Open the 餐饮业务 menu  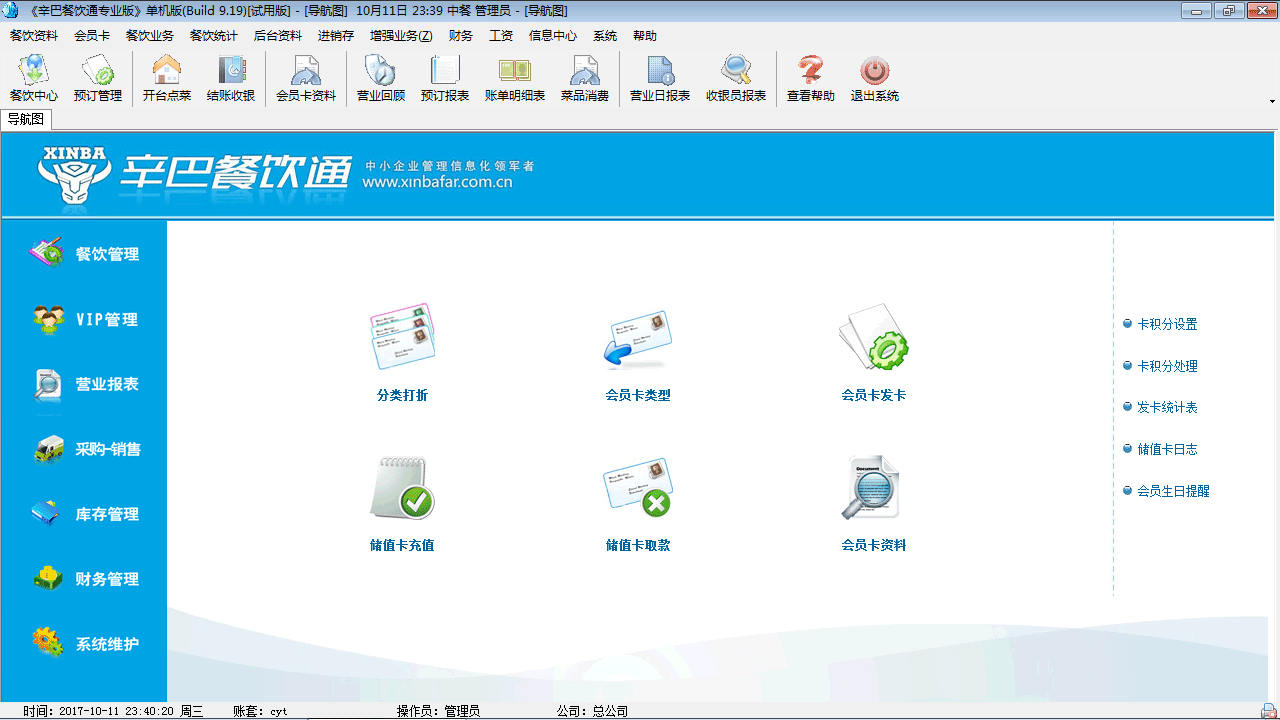coord(150,36)
